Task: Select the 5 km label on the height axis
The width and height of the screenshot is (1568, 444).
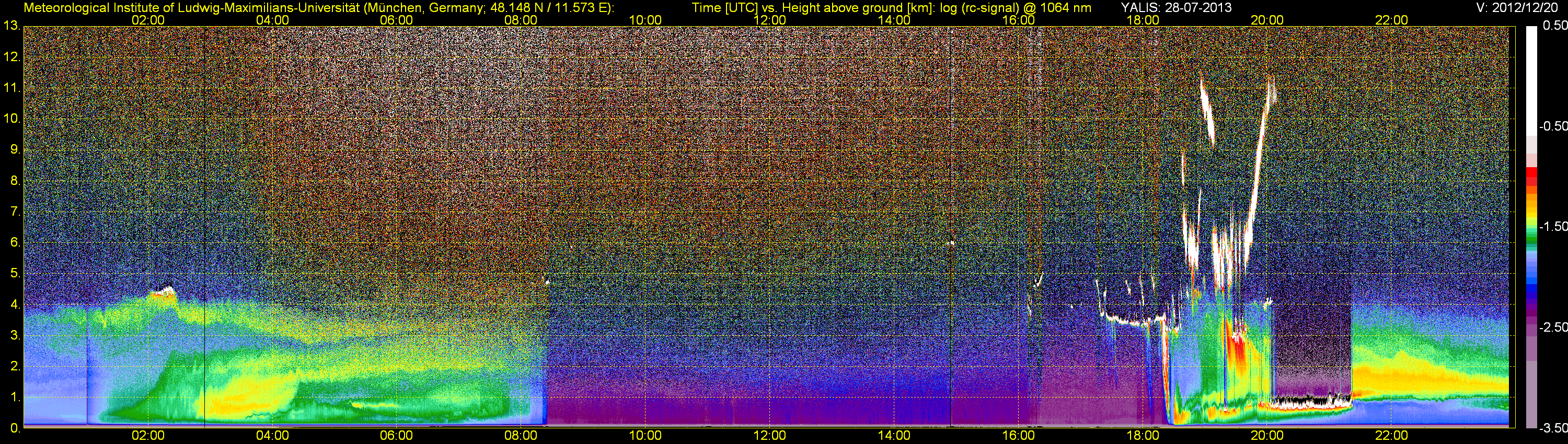Action: coord(15,274)
